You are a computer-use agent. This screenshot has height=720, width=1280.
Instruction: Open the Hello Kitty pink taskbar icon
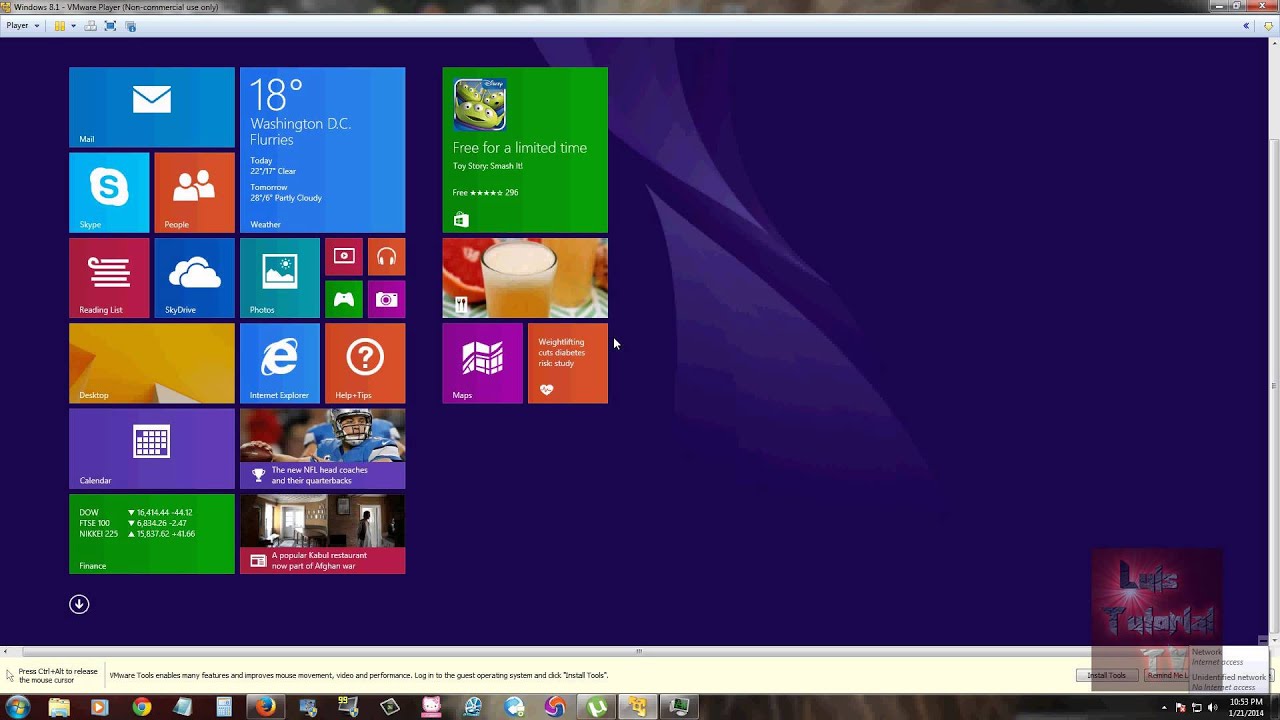pos(431,707)
